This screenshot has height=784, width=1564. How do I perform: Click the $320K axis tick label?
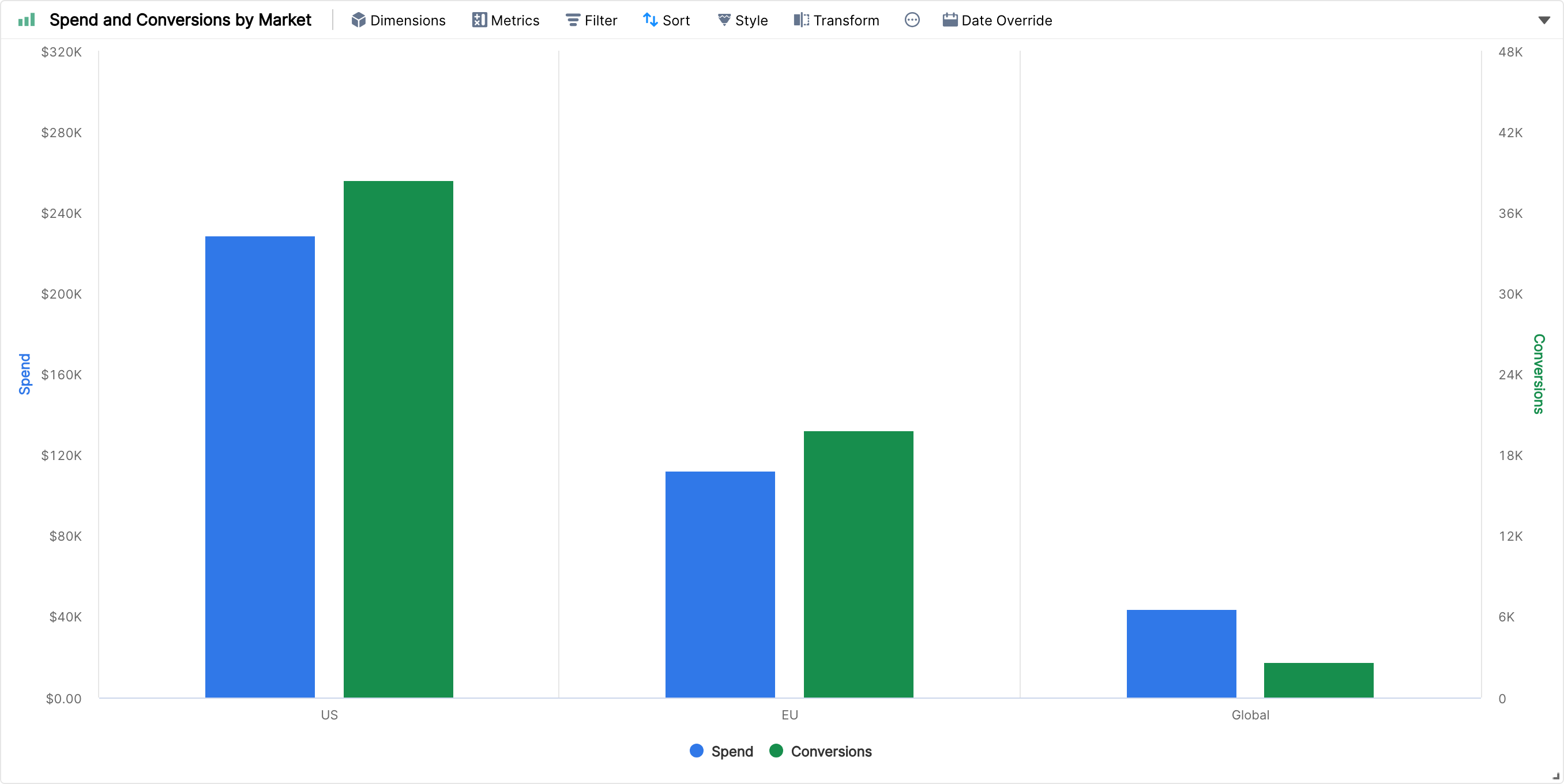[61, 52]
